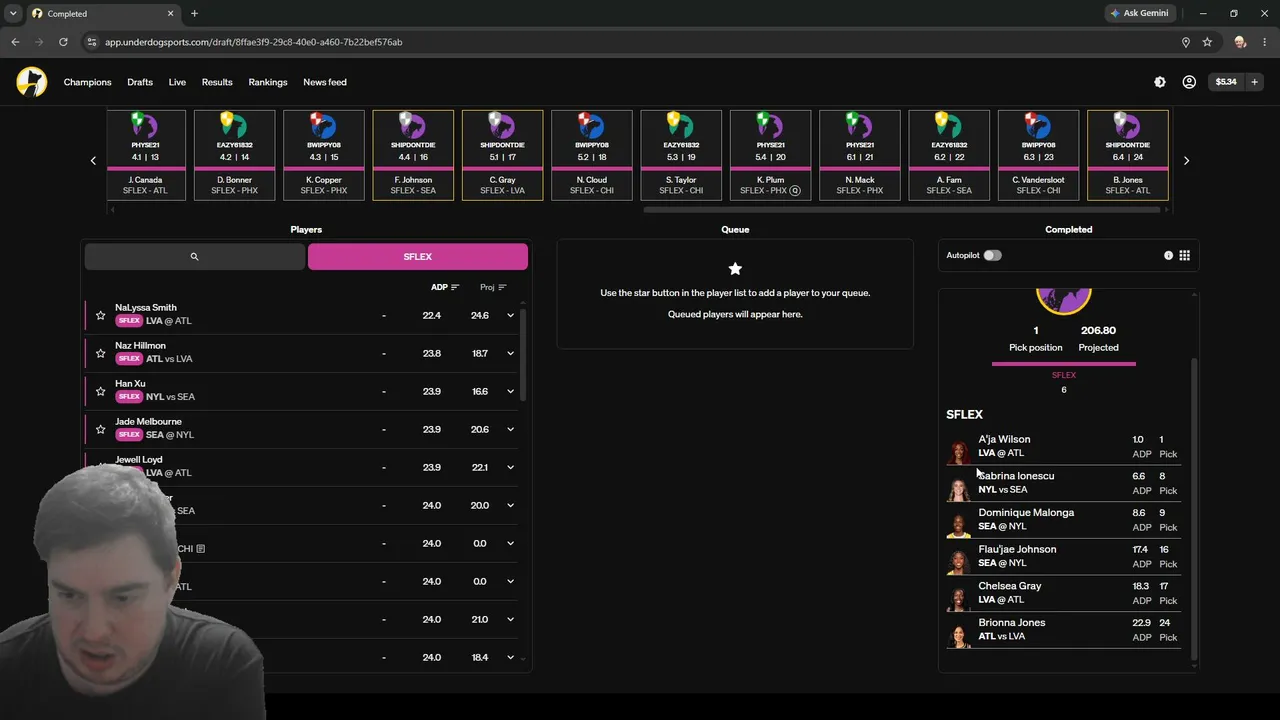Expand the row with projection 20.0
1280x720 pixels.
pyautogui.click(x=510, y=505)
